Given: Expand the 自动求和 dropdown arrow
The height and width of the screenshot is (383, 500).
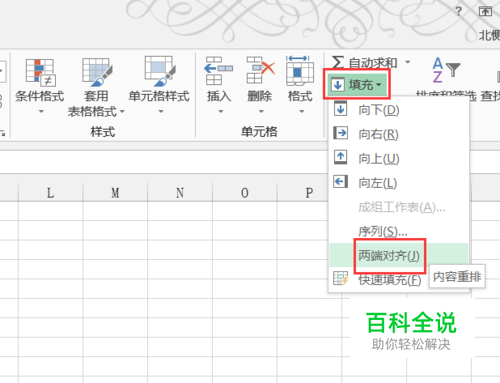Looking at the screenshot, I should (x=408, y=62).
